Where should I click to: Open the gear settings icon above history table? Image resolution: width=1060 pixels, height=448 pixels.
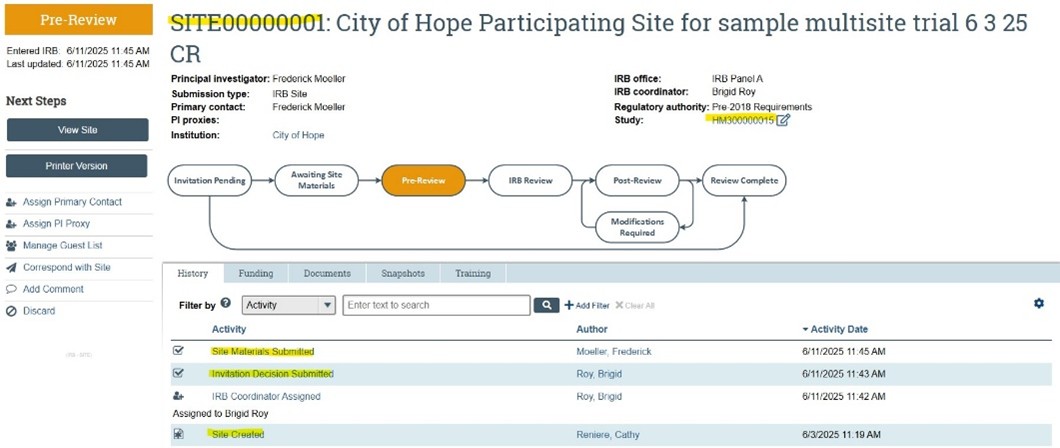(1038, 303)
